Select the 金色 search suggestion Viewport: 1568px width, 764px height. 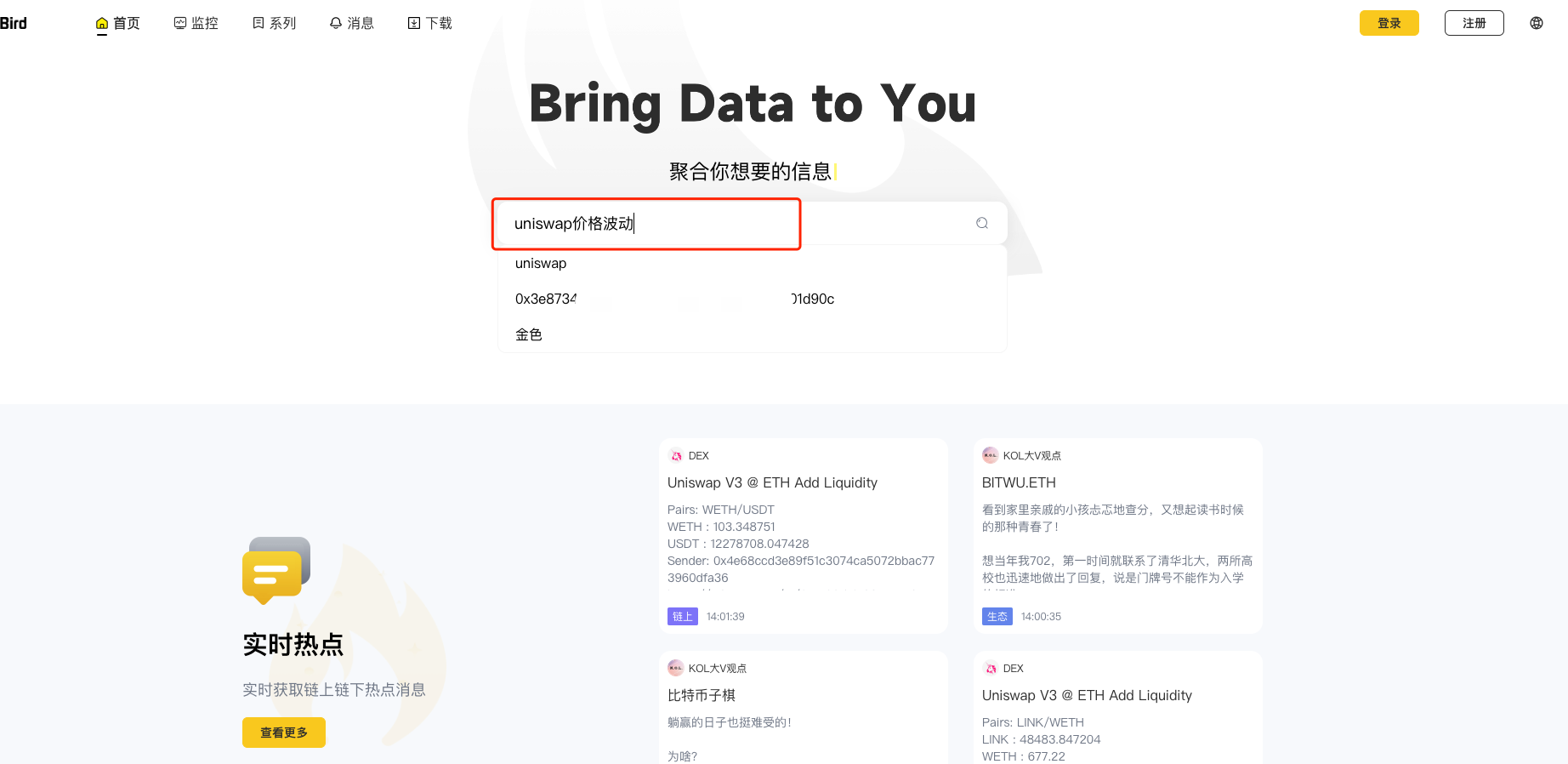(x=529, y=335)
